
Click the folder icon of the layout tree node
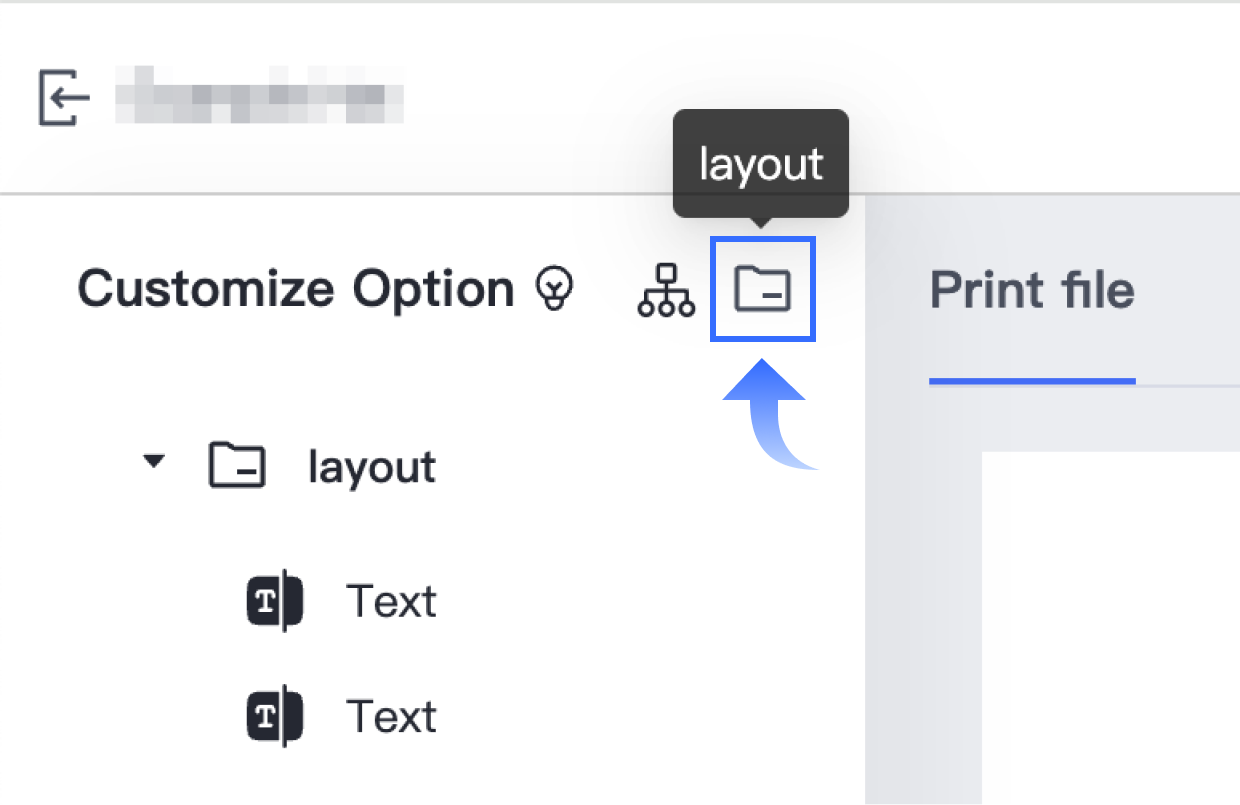(x=237, y=466)
